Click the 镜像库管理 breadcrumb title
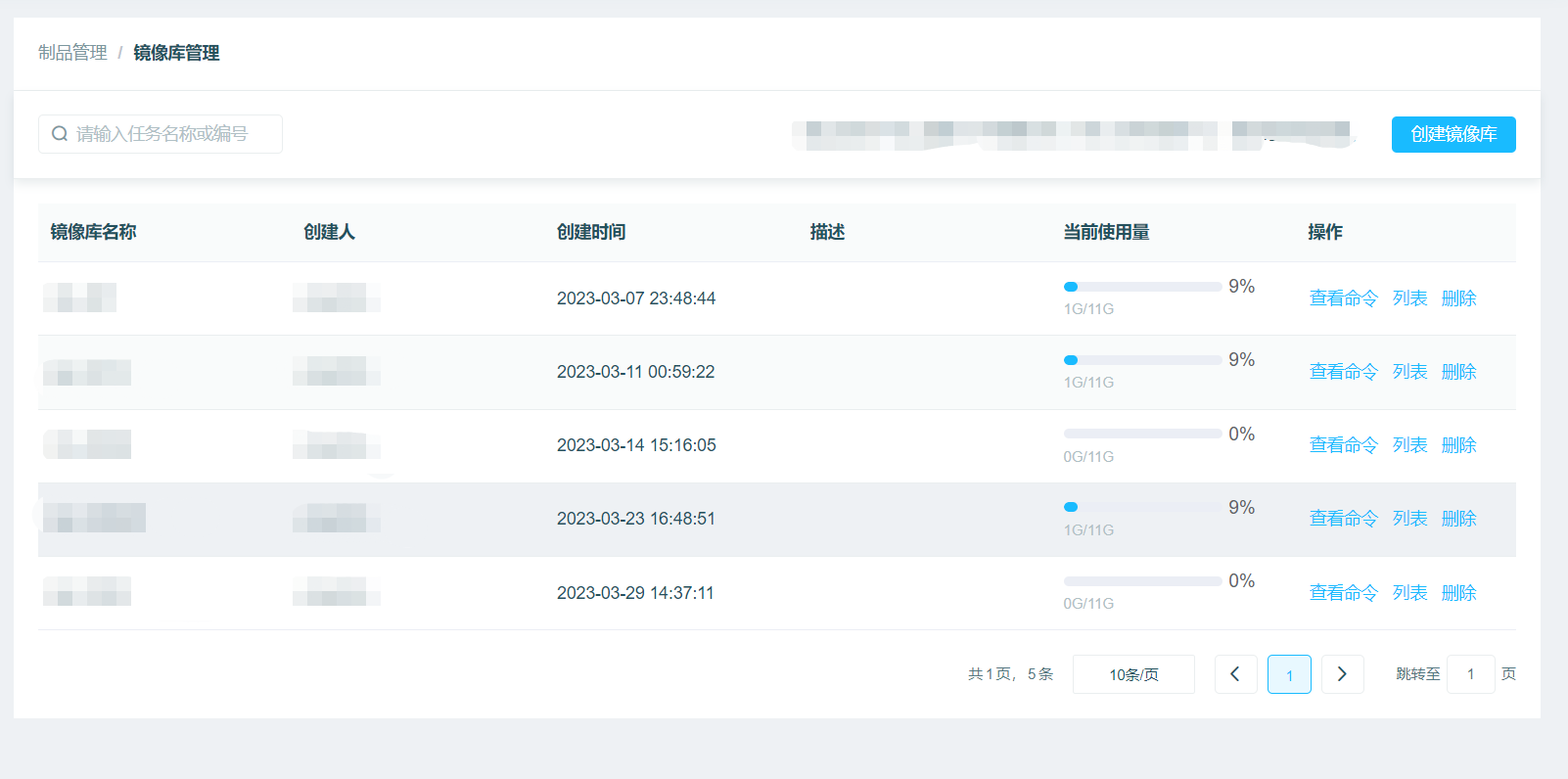Image resolution: width=1568 pixels, height=779 pixels. click(x=176, y=53)
